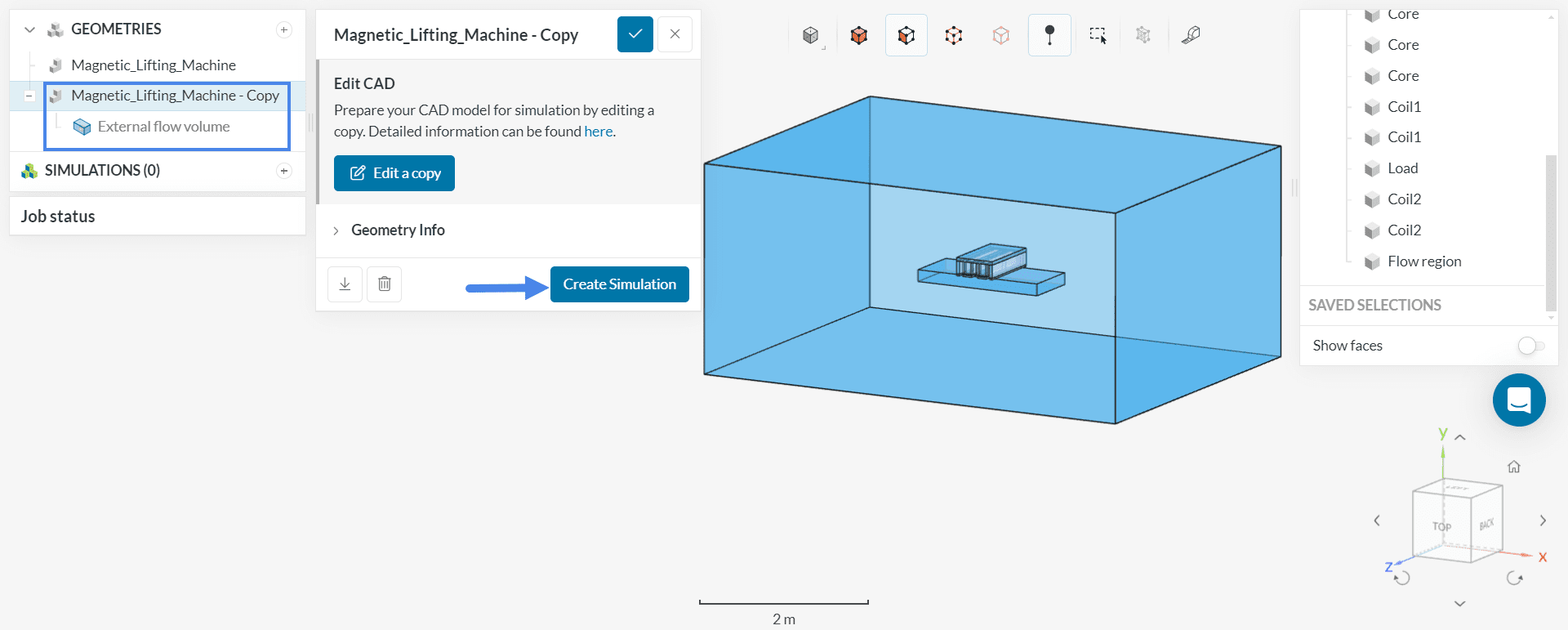Collapse the Magnetic_Lifting_Machine - Copy tree node
Screen dimensions: 1568x630
[x=29, y=96]
